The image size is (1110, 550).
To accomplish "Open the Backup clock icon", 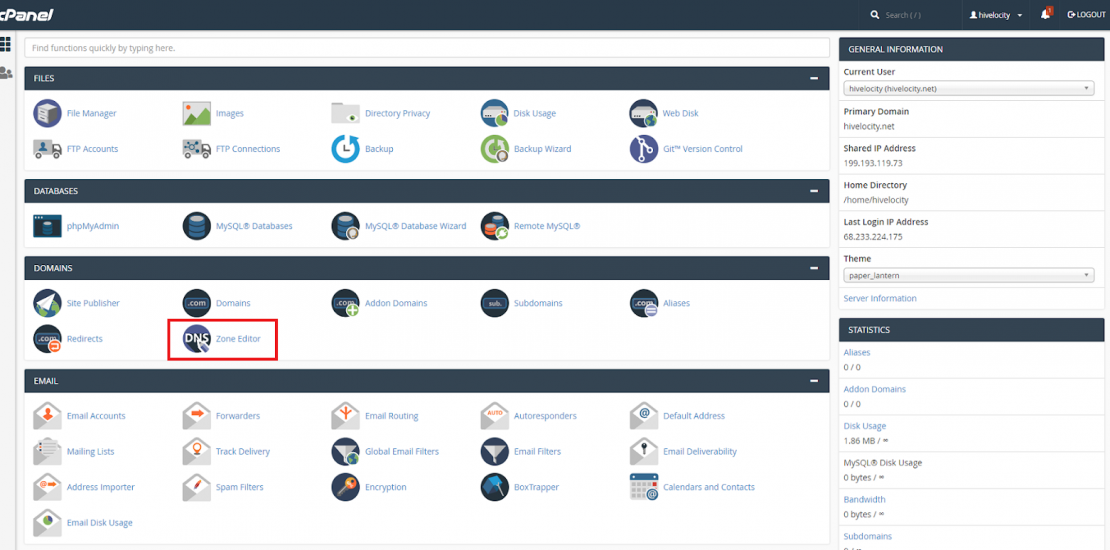I will coord(346,149).
